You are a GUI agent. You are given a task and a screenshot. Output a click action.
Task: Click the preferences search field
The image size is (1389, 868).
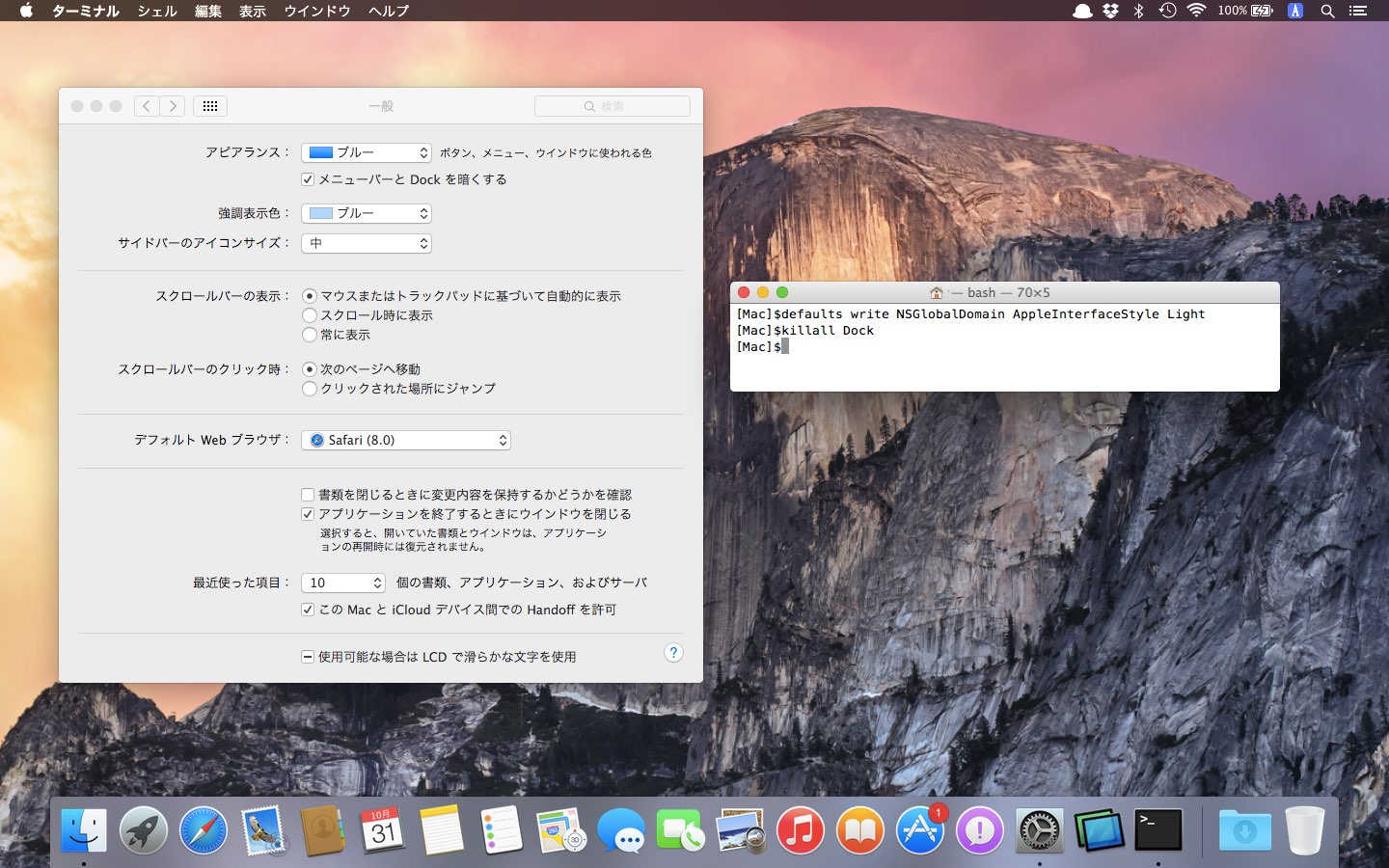click(613, 106)
